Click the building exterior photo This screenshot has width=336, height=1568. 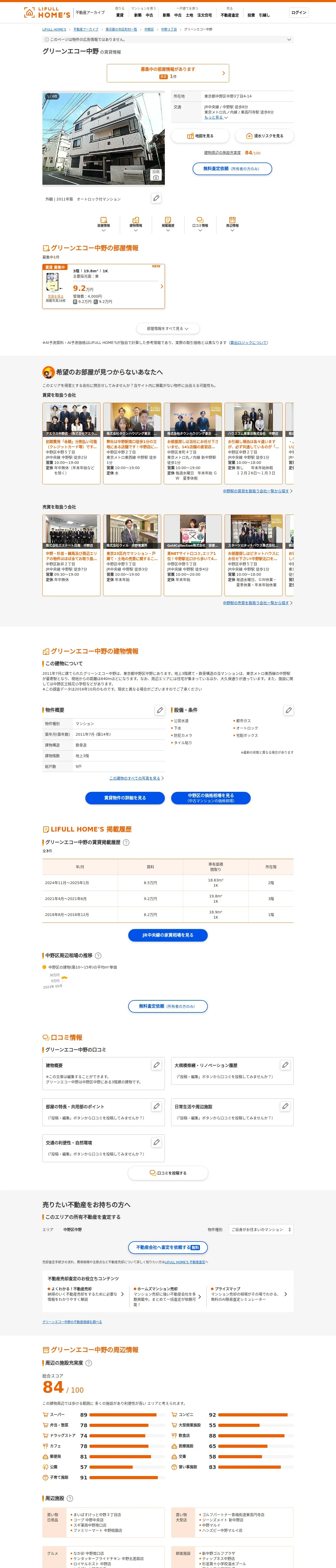coord(103,138)
